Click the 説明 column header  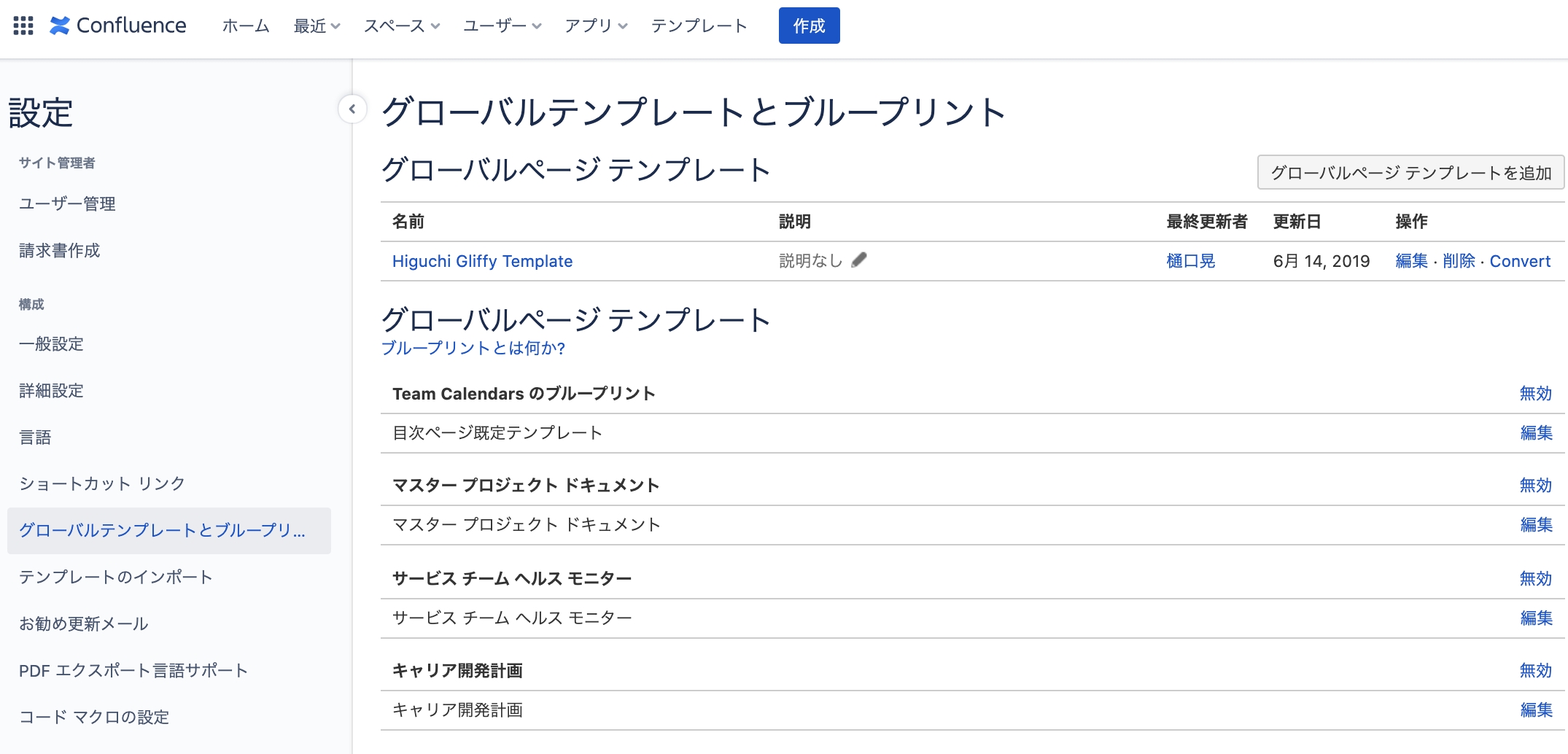pyautogui.click(x=795, y=222)
